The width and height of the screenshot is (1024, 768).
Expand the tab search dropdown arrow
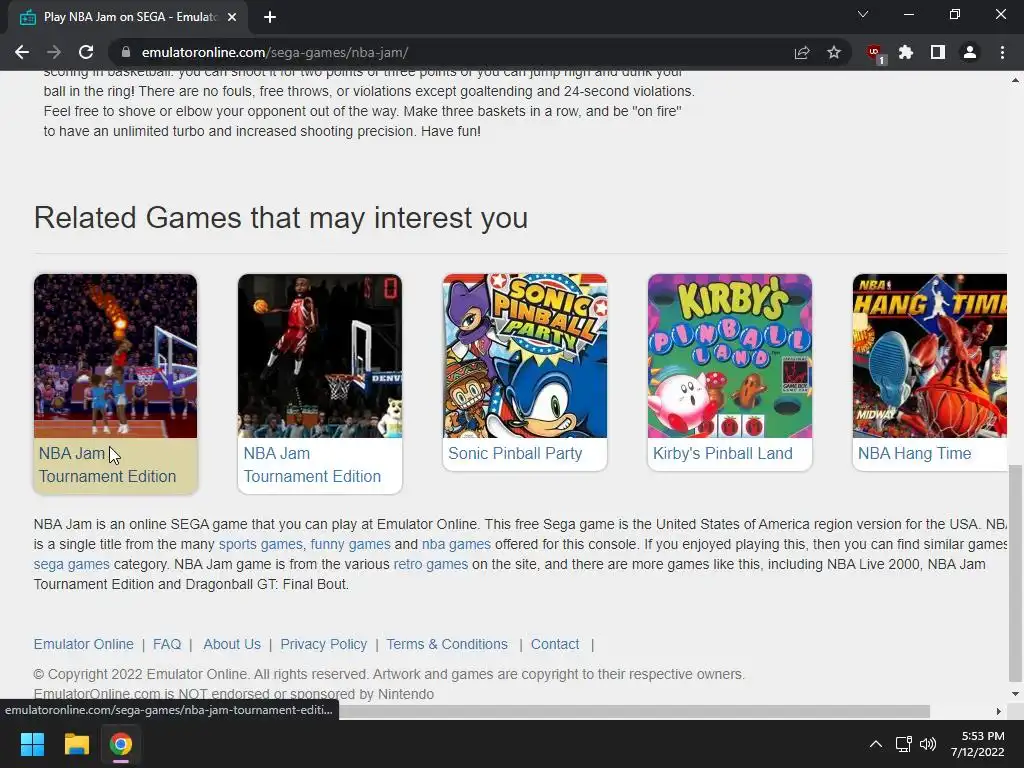863,14
